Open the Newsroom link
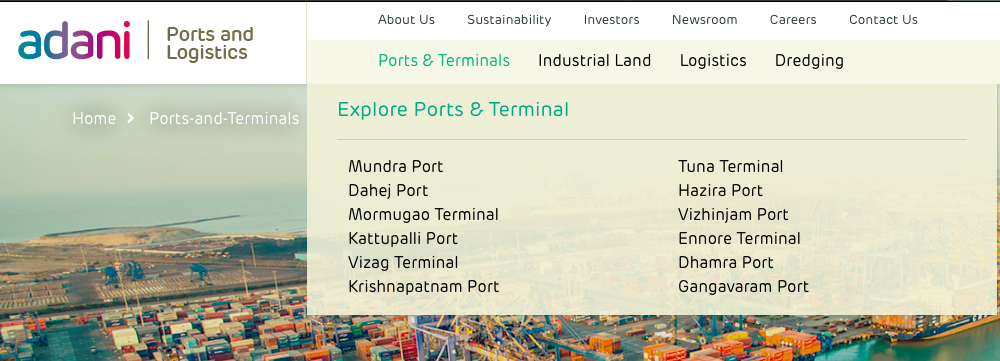The image size is (1000, 361). point(705,20)
